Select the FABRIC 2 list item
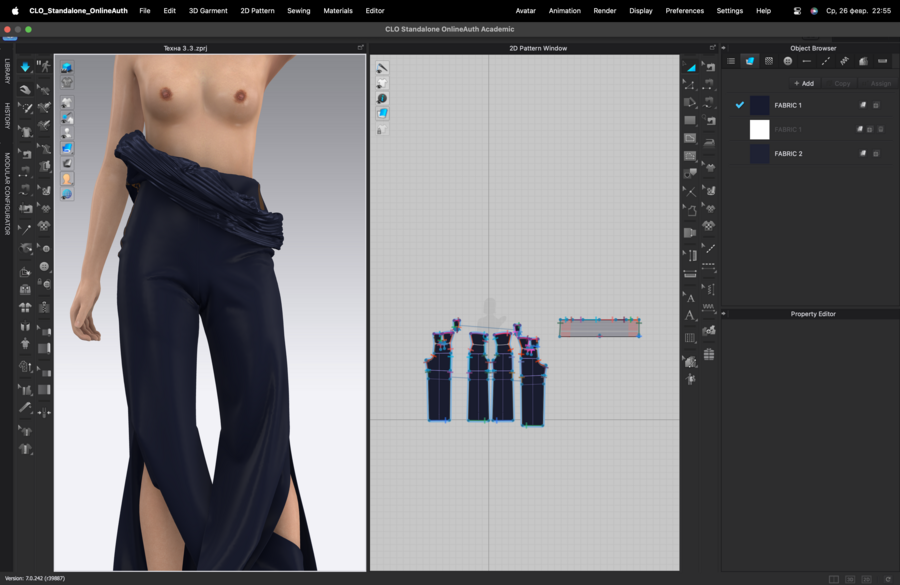 [788, 154]
